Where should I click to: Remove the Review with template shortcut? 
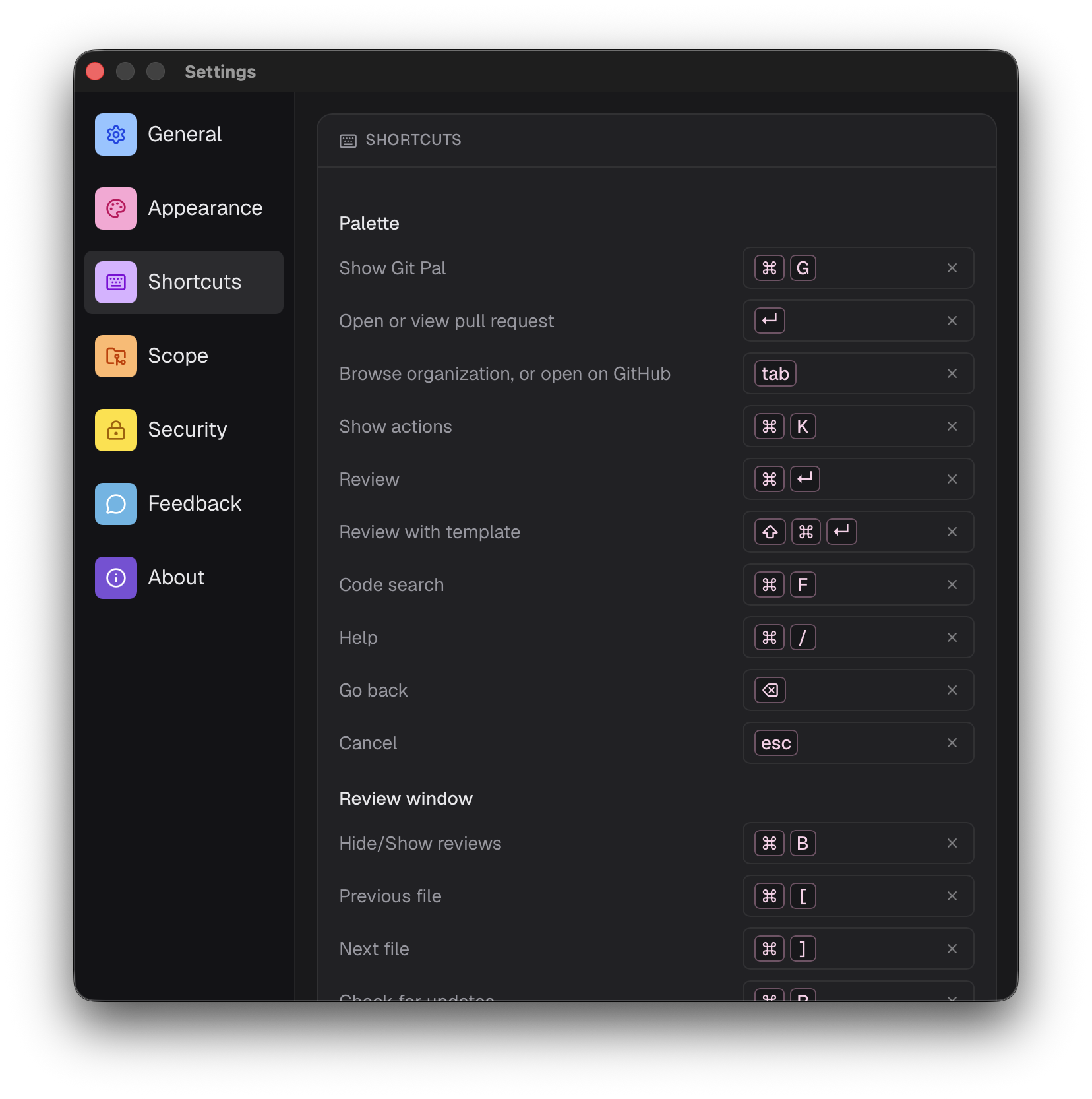(x=952, y=532)
